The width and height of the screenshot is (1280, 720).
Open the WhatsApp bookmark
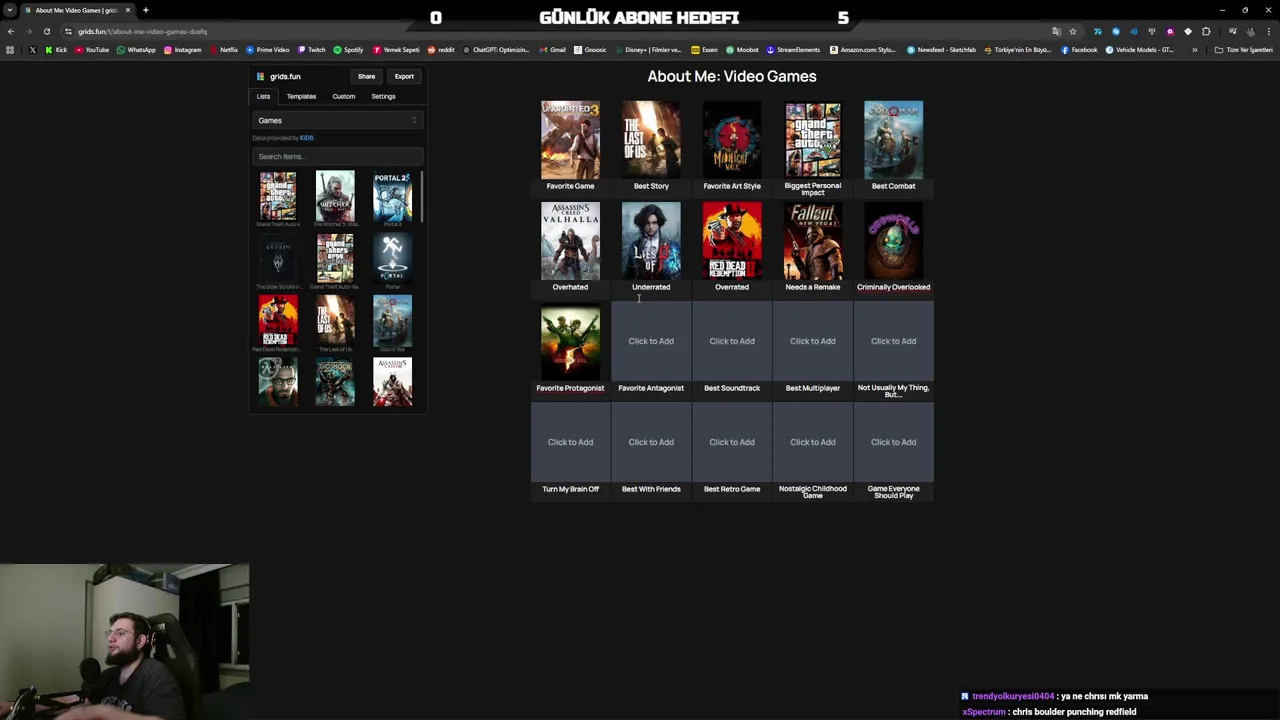coord(136,50)
